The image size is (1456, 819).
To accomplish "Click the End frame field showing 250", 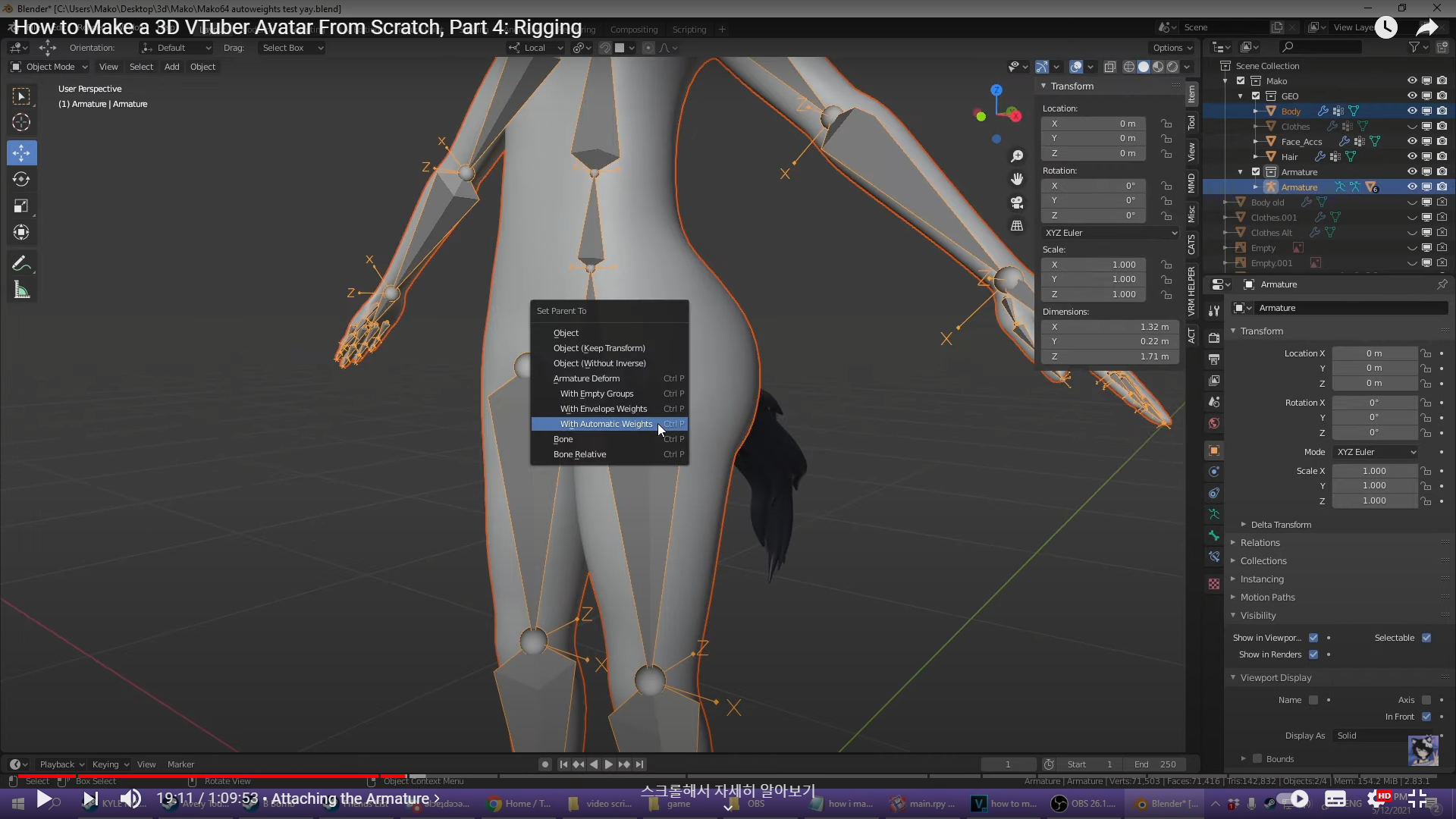I will (x=1154, y=764).
